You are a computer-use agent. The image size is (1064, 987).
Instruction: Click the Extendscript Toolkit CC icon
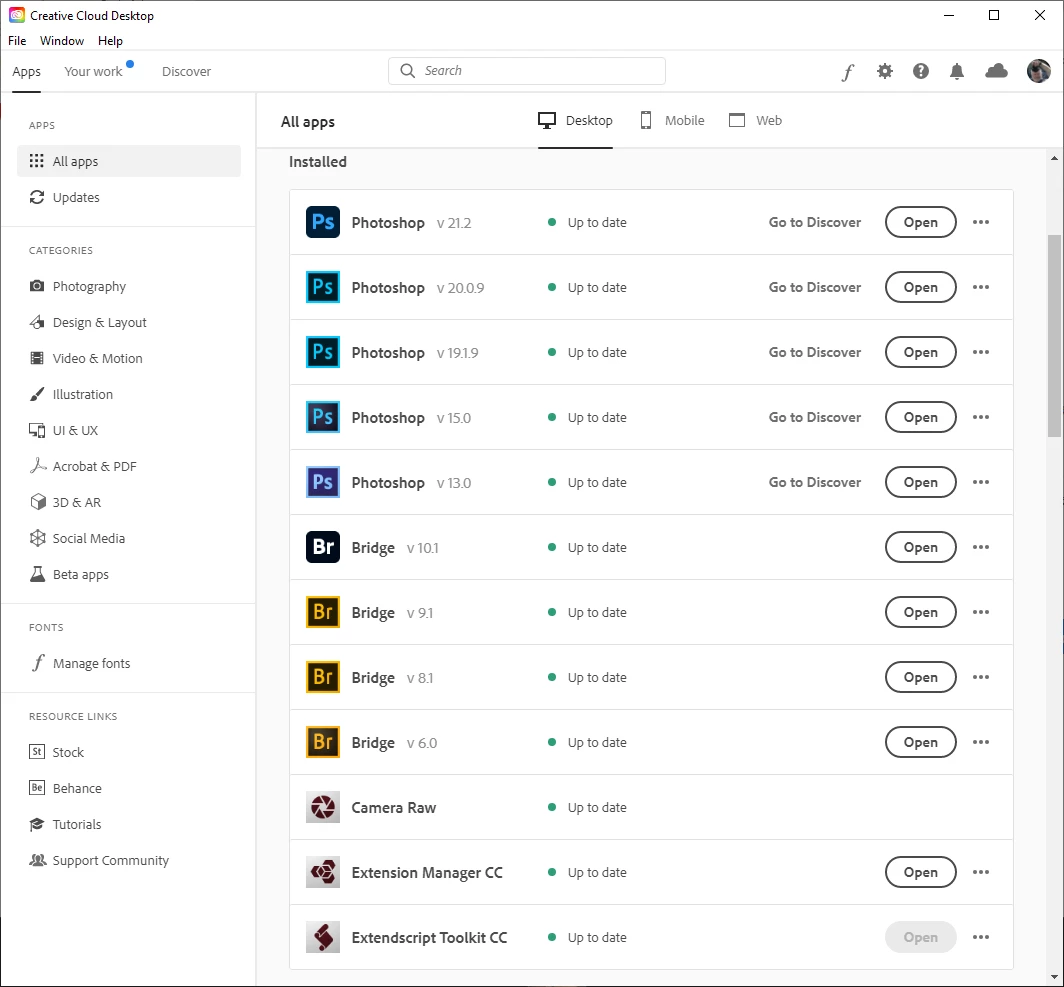click(x=322, y=937)
